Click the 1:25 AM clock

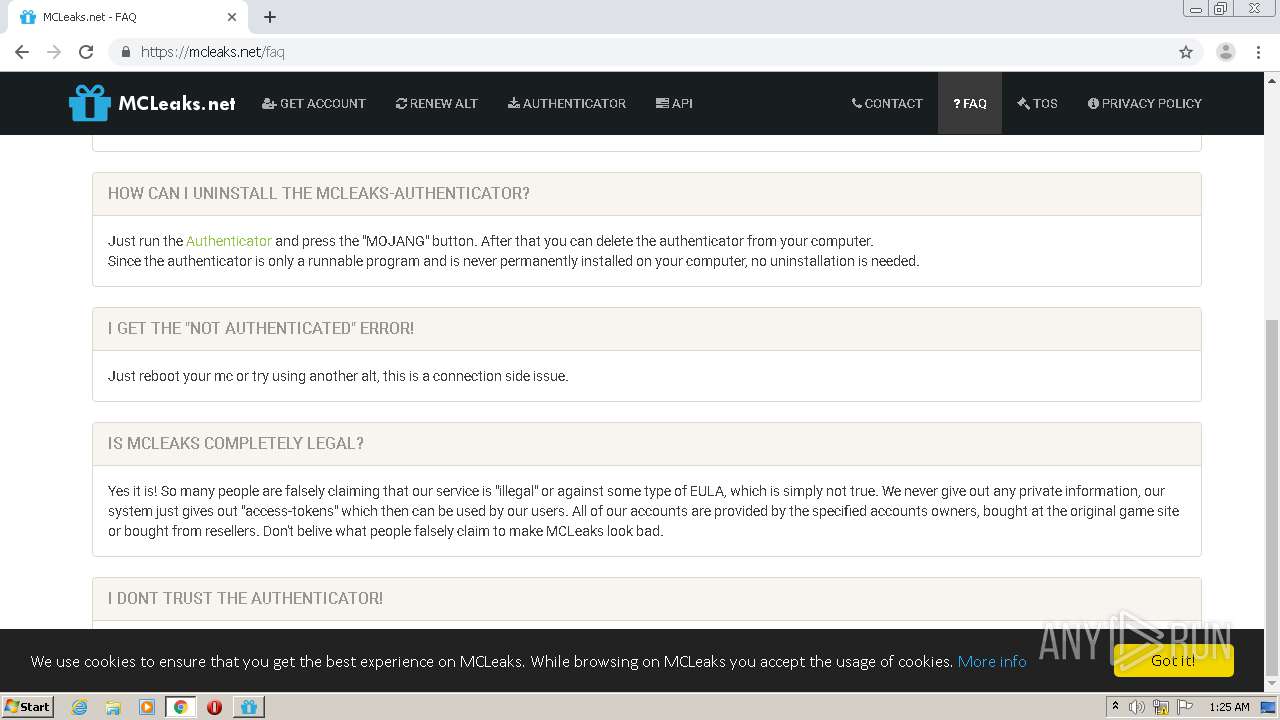(1229, 707)
